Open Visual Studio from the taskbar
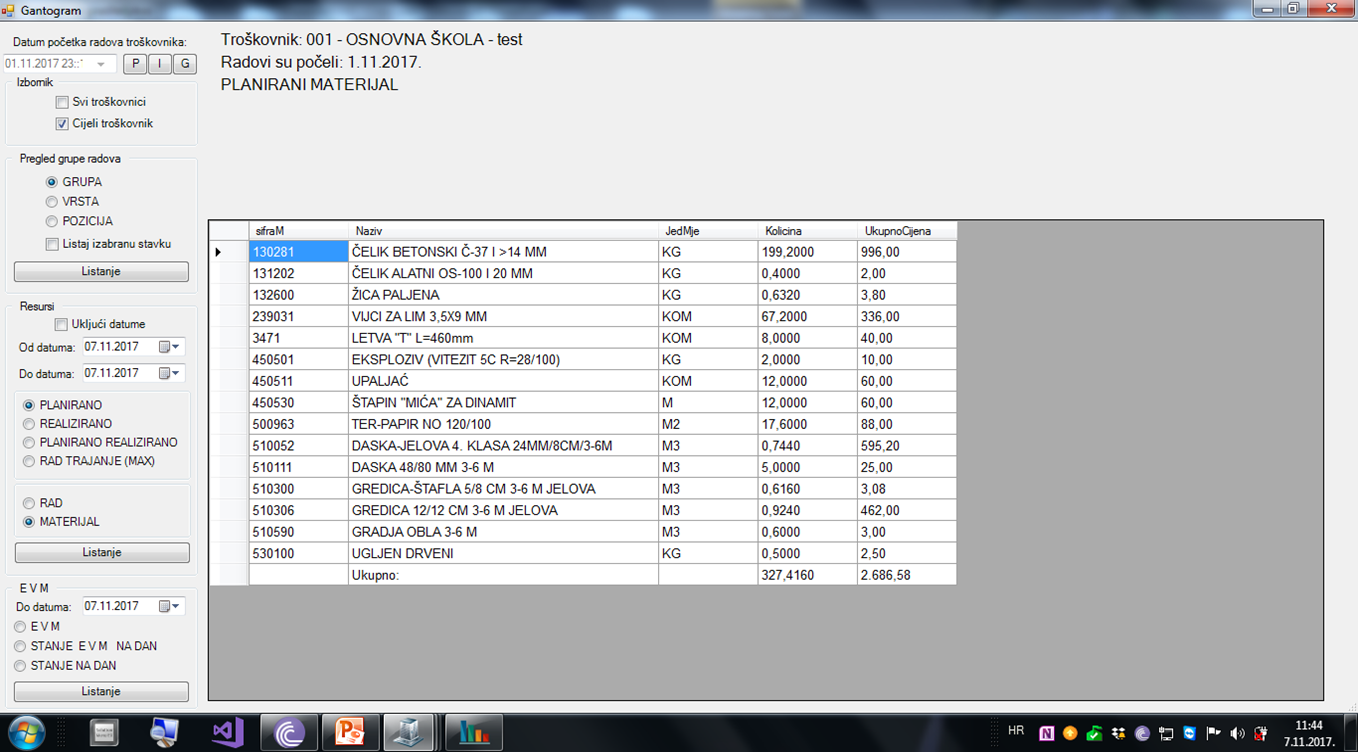Image resolution: width=1358 pixels, height=752 pixels. point(228,733)
